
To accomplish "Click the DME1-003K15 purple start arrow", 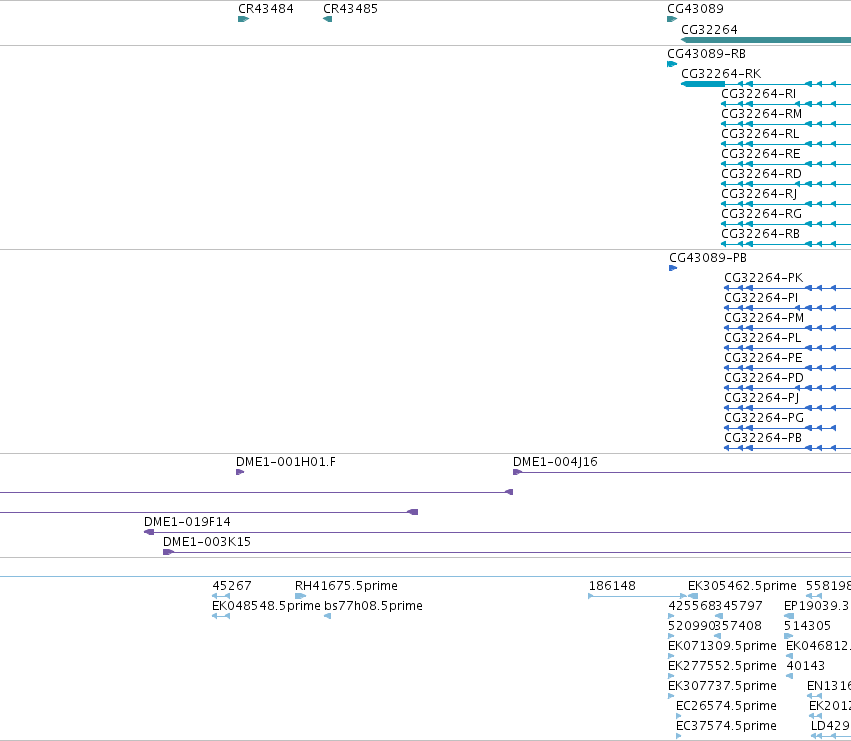I will pyautogui.click(x=168, y=552).
